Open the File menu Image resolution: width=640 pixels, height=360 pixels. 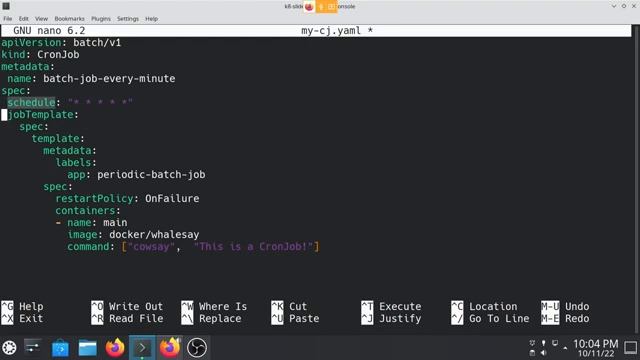(8, 19)
